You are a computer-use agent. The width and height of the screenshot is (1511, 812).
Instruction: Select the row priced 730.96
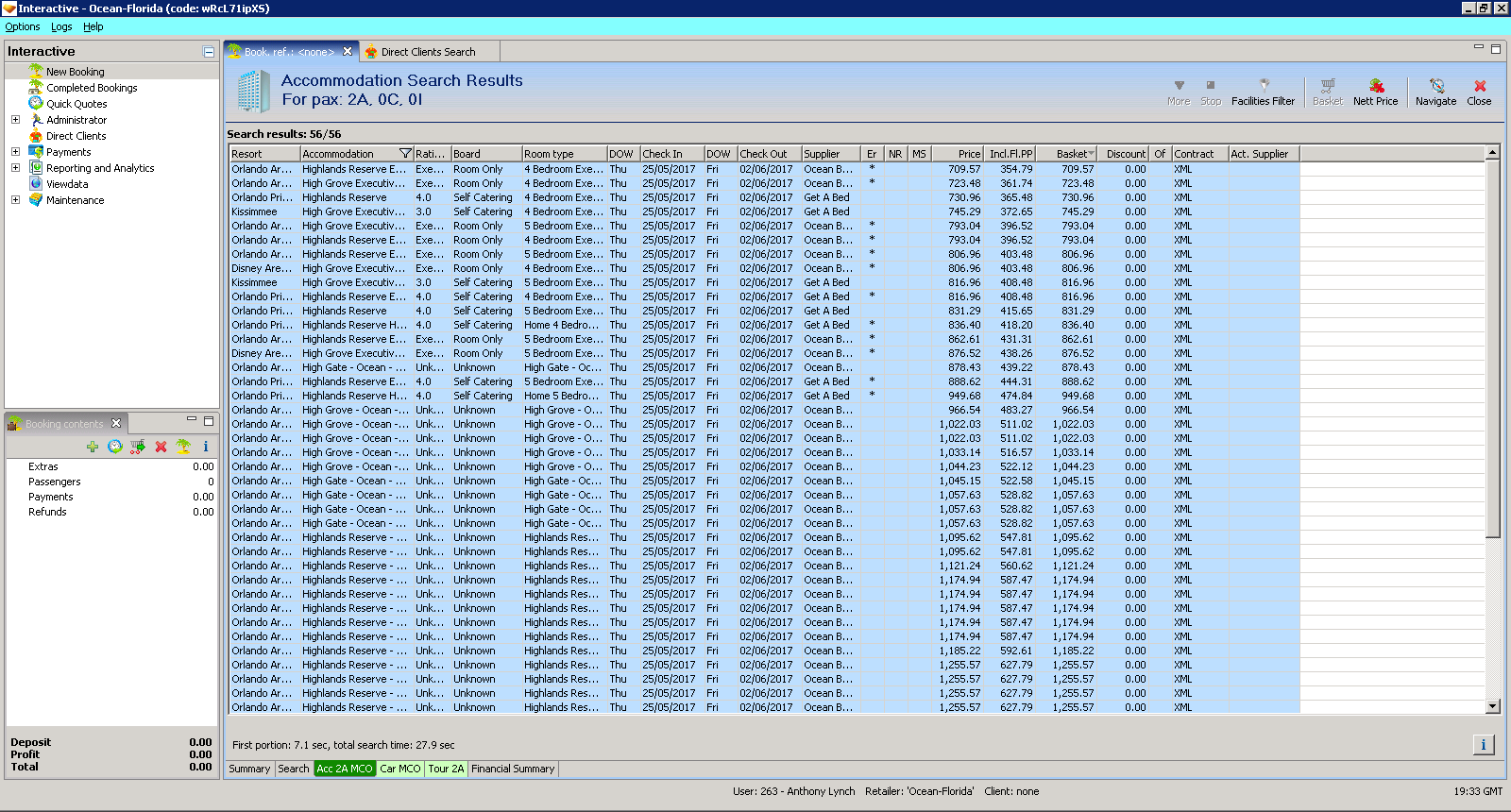click(x=765, y=197)
